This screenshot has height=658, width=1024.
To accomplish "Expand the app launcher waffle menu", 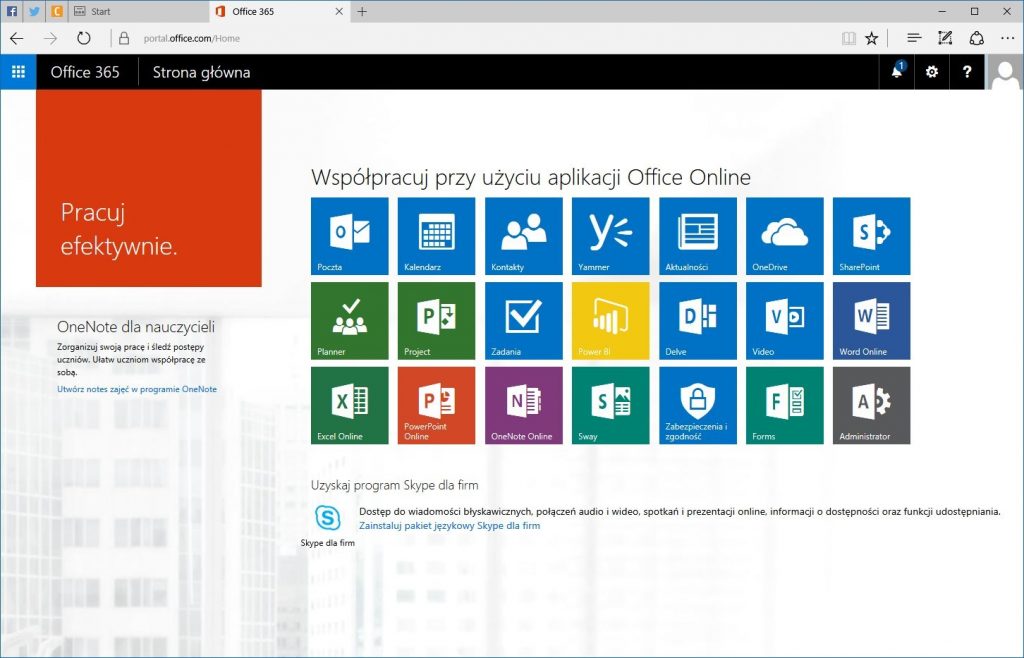I will pos(18,72).
